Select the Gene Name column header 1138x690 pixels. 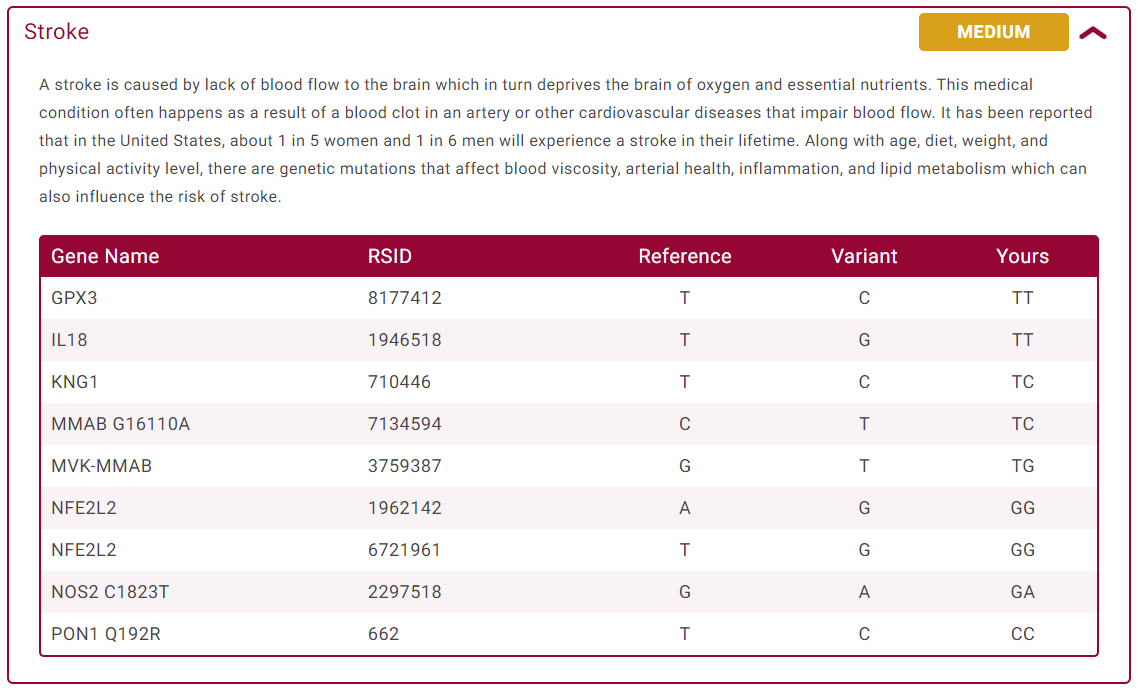click(x=104, y=256)
